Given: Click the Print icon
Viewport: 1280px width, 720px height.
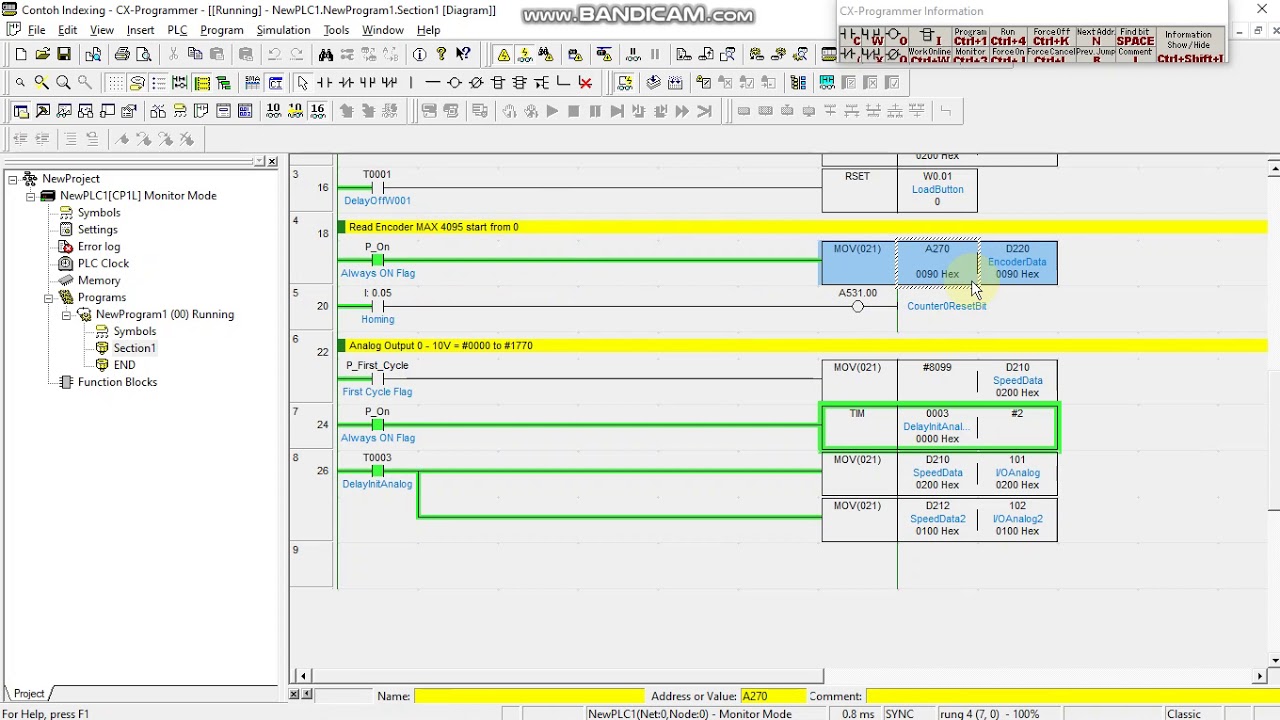Looking at the screenshot, I should coord(122,54).
